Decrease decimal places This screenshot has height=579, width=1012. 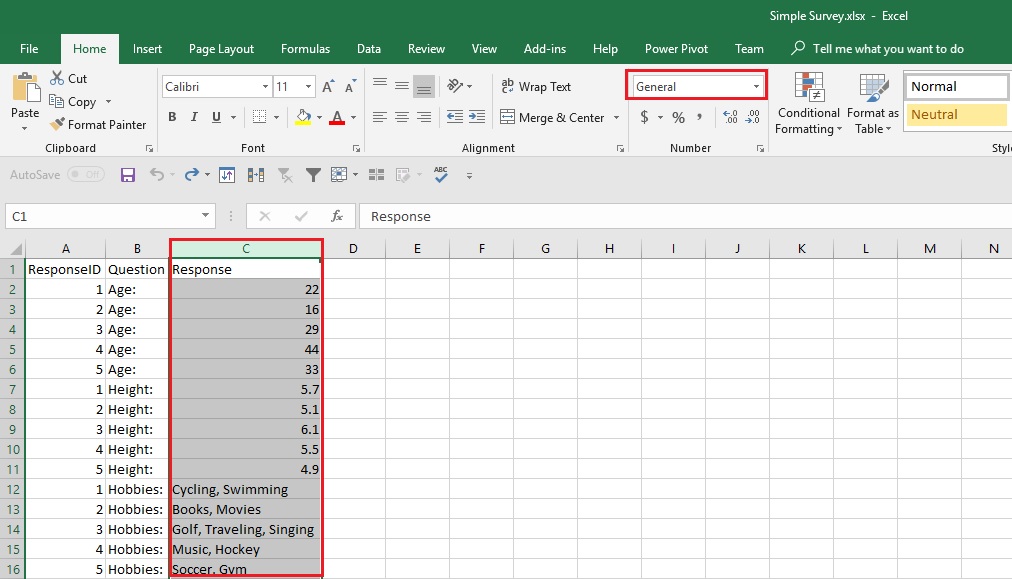click(753, 117)
